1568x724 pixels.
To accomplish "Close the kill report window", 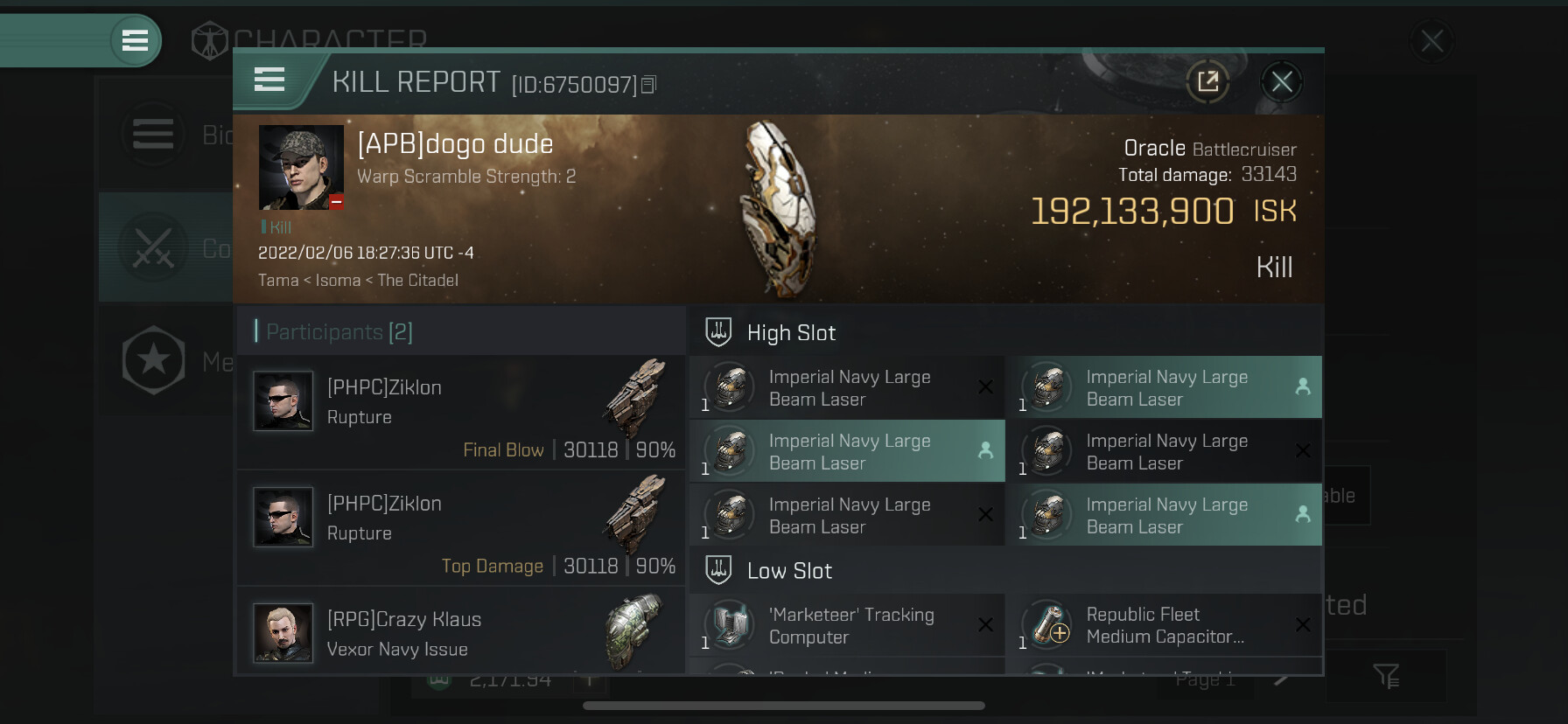I will [x=1282, y=82].
